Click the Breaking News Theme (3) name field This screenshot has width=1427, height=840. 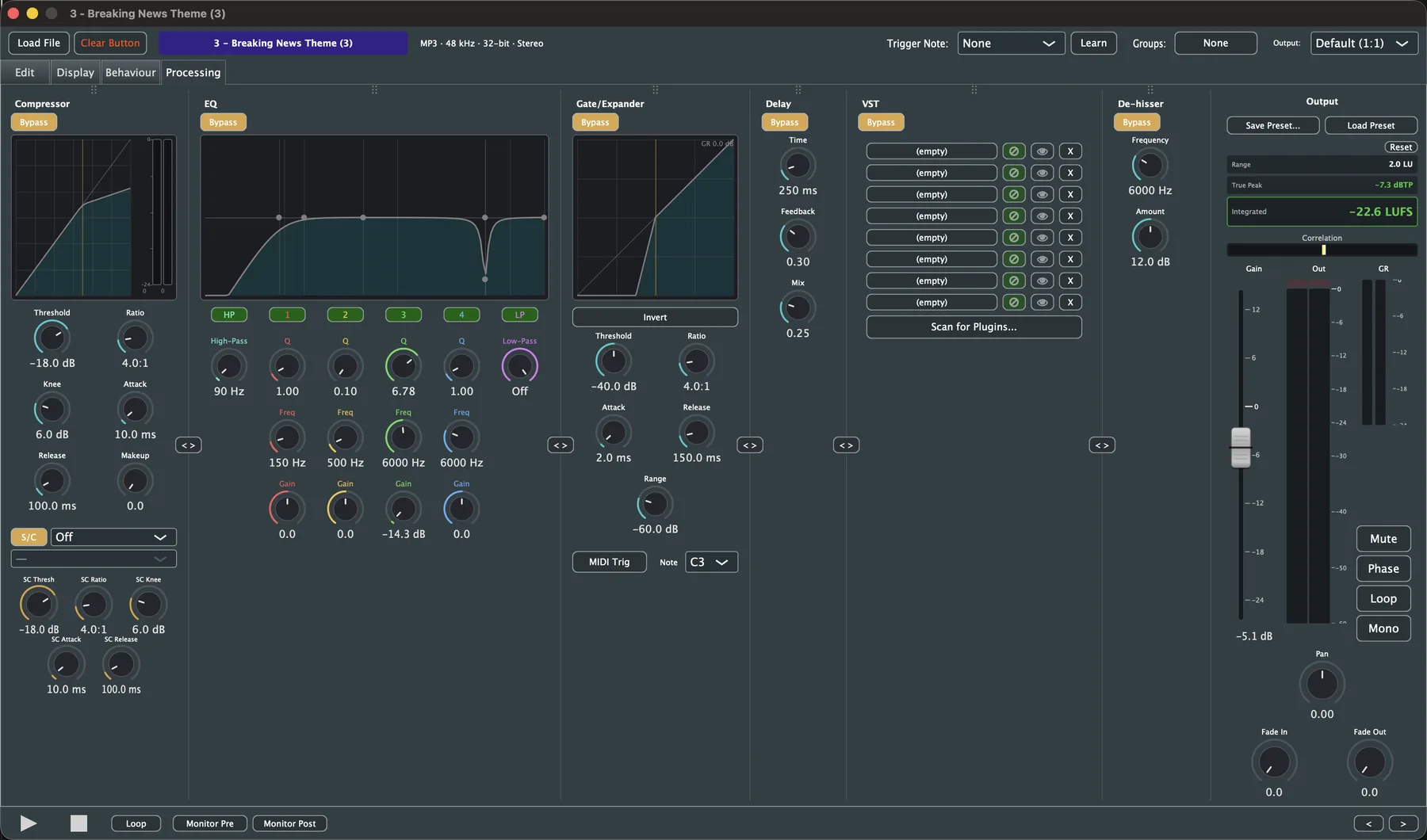283,44
